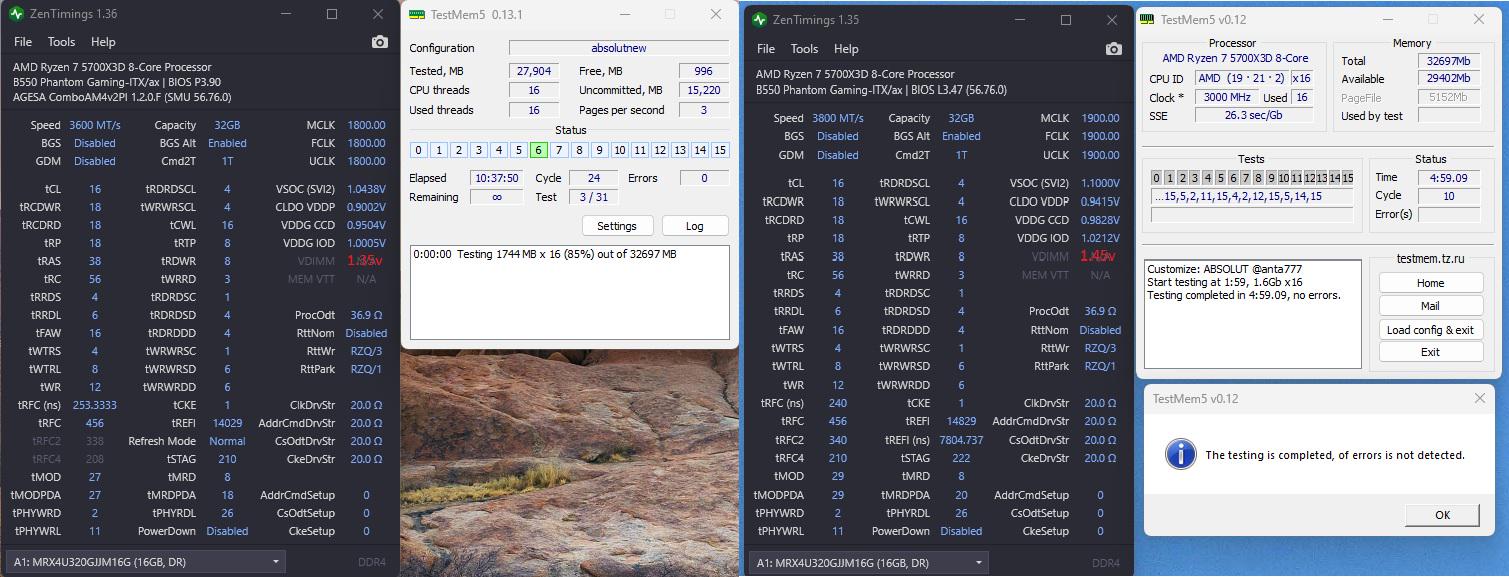Click the camera screenshot icon in ZenTimings 1.36

(379, 42)
